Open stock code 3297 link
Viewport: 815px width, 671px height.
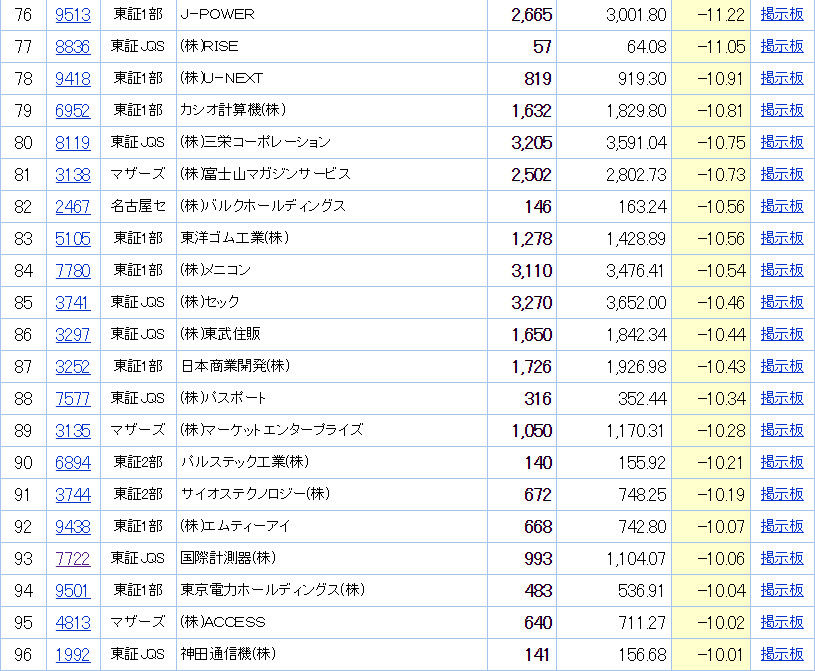pyautogui.click(x=73, y=335)
